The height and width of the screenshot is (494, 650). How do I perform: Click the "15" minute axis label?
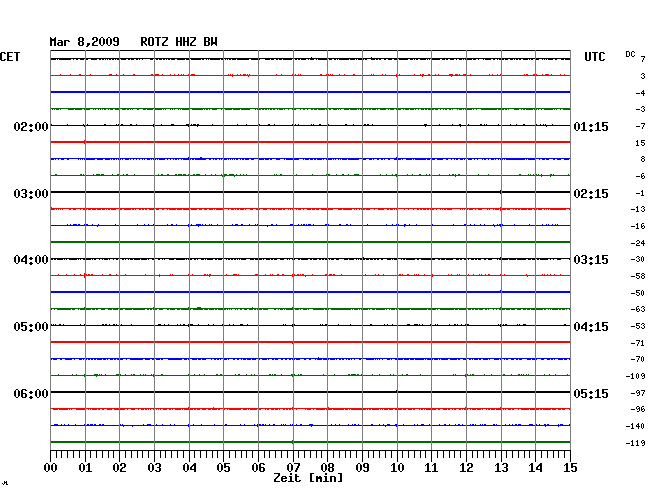pos(570,467)
